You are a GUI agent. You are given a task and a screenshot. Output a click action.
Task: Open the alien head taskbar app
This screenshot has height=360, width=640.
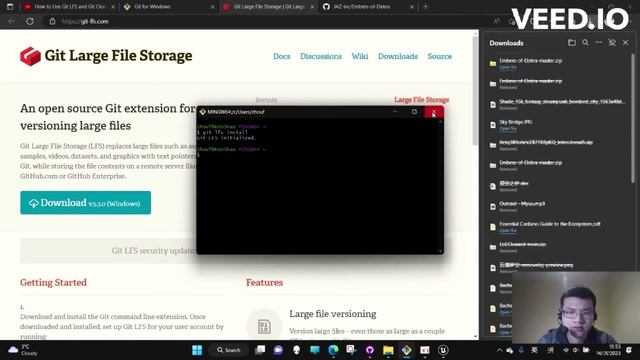[x=297, y=350]
